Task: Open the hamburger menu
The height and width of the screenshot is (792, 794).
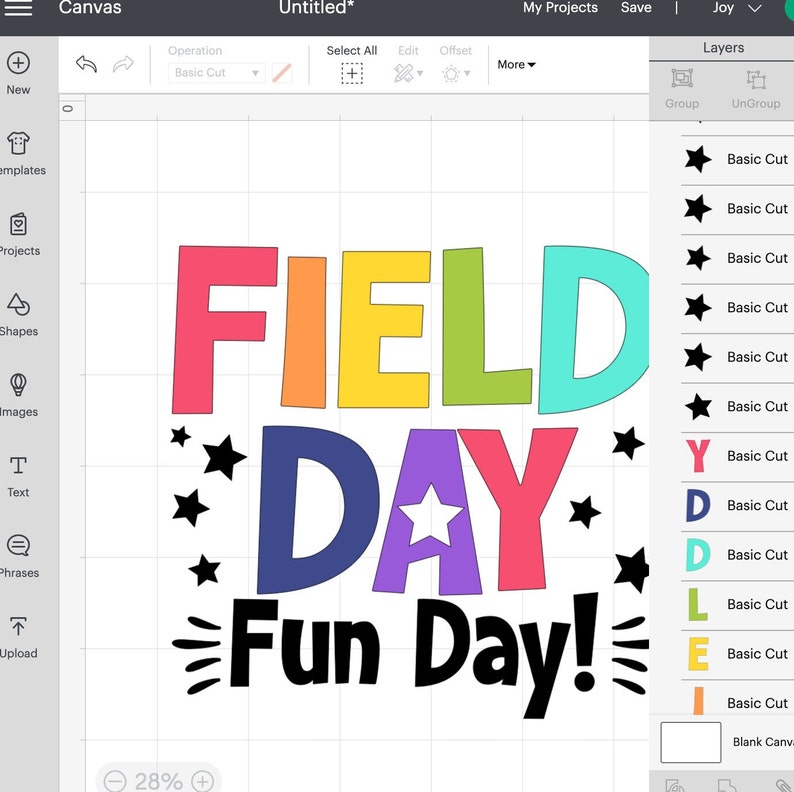Action: click(18, 8)
